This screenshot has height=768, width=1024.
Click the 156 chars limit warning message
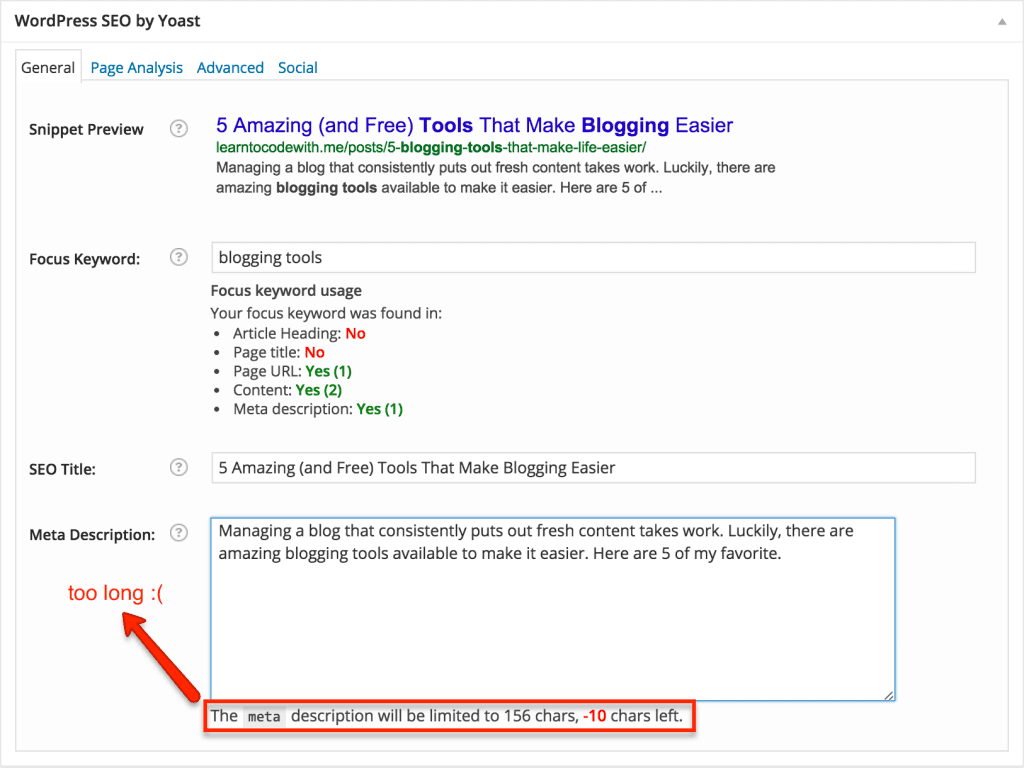click(x=449, y=716)
